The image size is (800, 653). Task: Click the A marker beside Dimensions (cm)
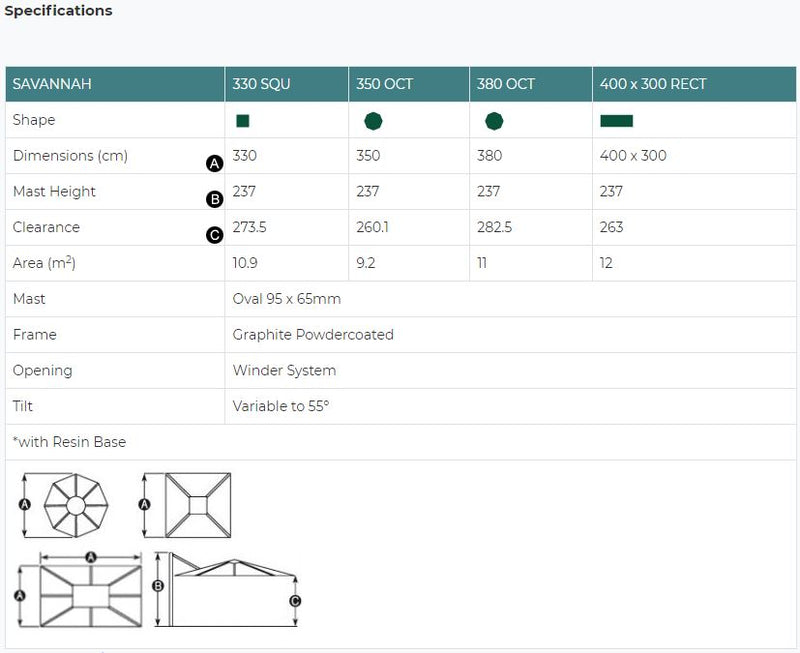215,163
